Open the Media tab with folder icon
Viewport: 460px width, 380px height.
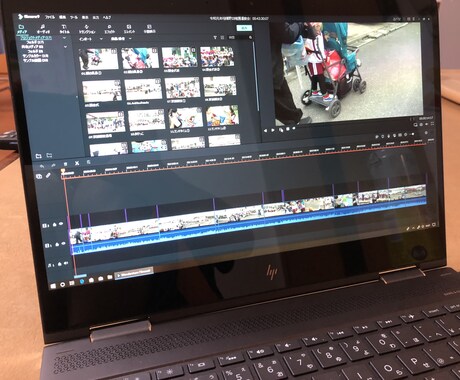tap(22, 29)
